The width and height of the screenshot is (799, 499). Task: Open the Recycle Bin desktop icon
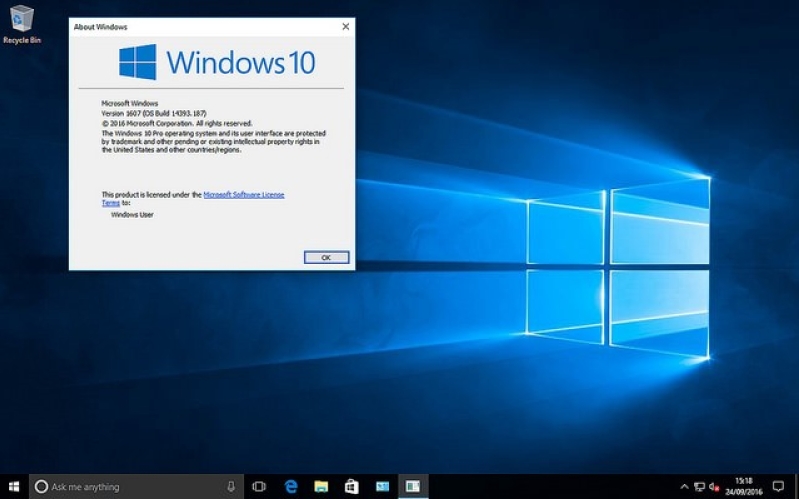(21, 24)
